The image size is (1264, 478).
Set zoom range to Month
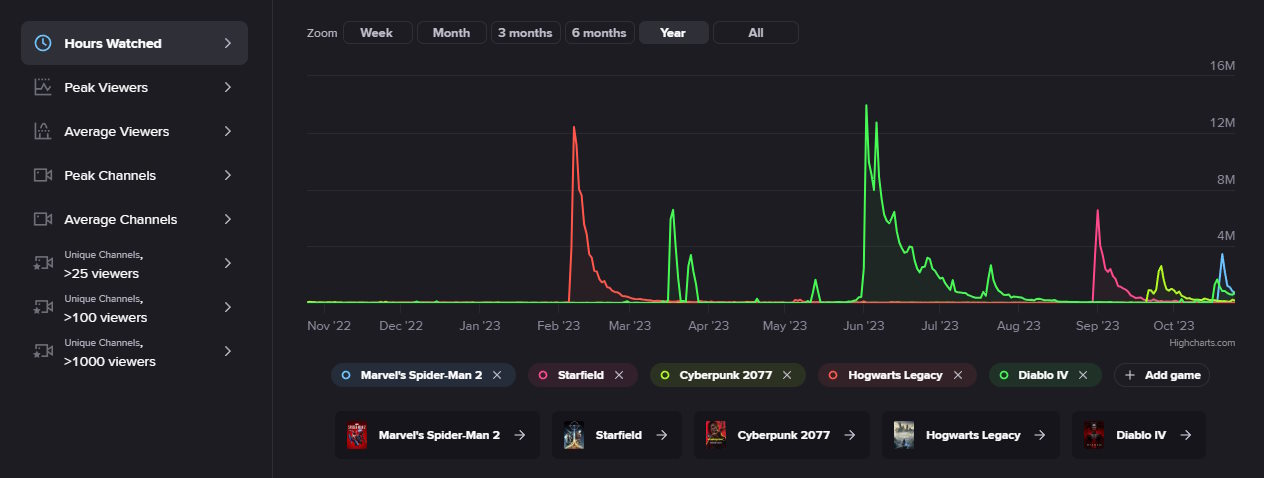coord(451,33)
